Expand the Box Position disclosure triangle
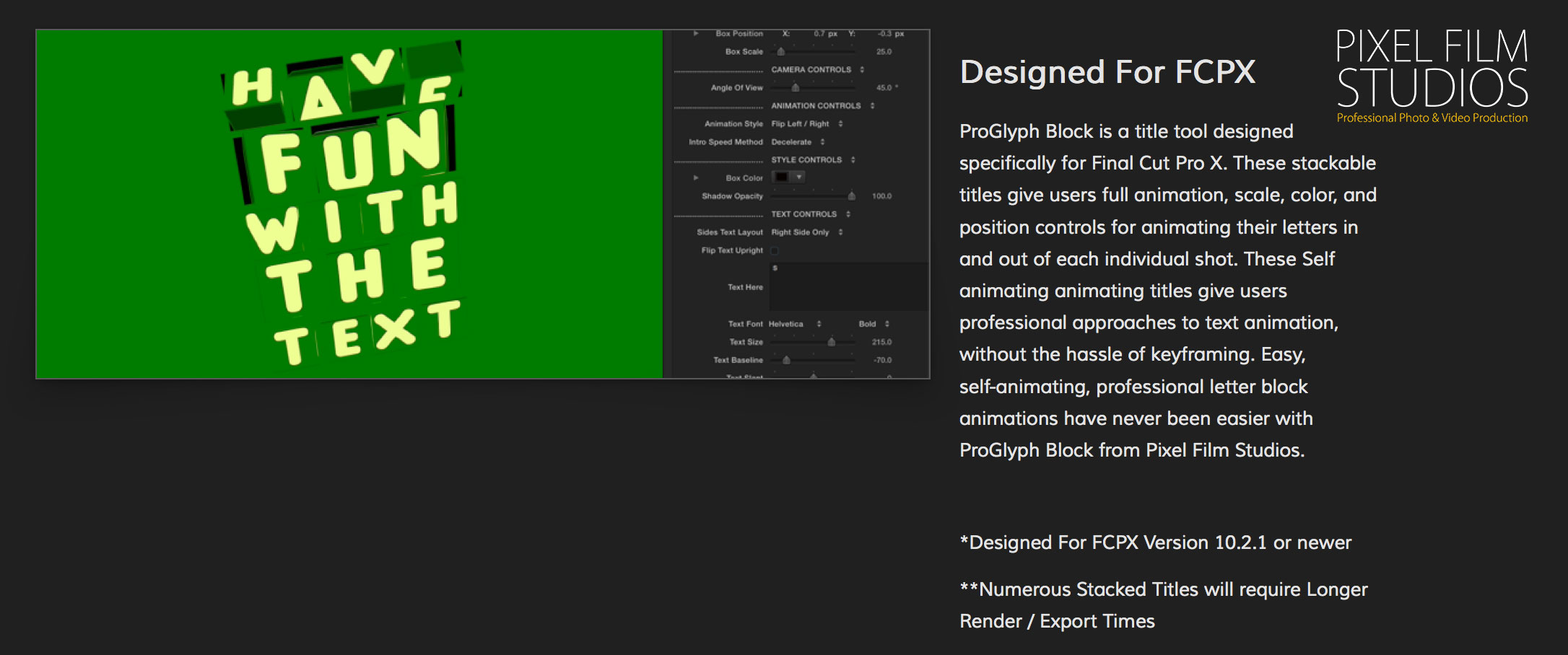 (x=695, y=33)
